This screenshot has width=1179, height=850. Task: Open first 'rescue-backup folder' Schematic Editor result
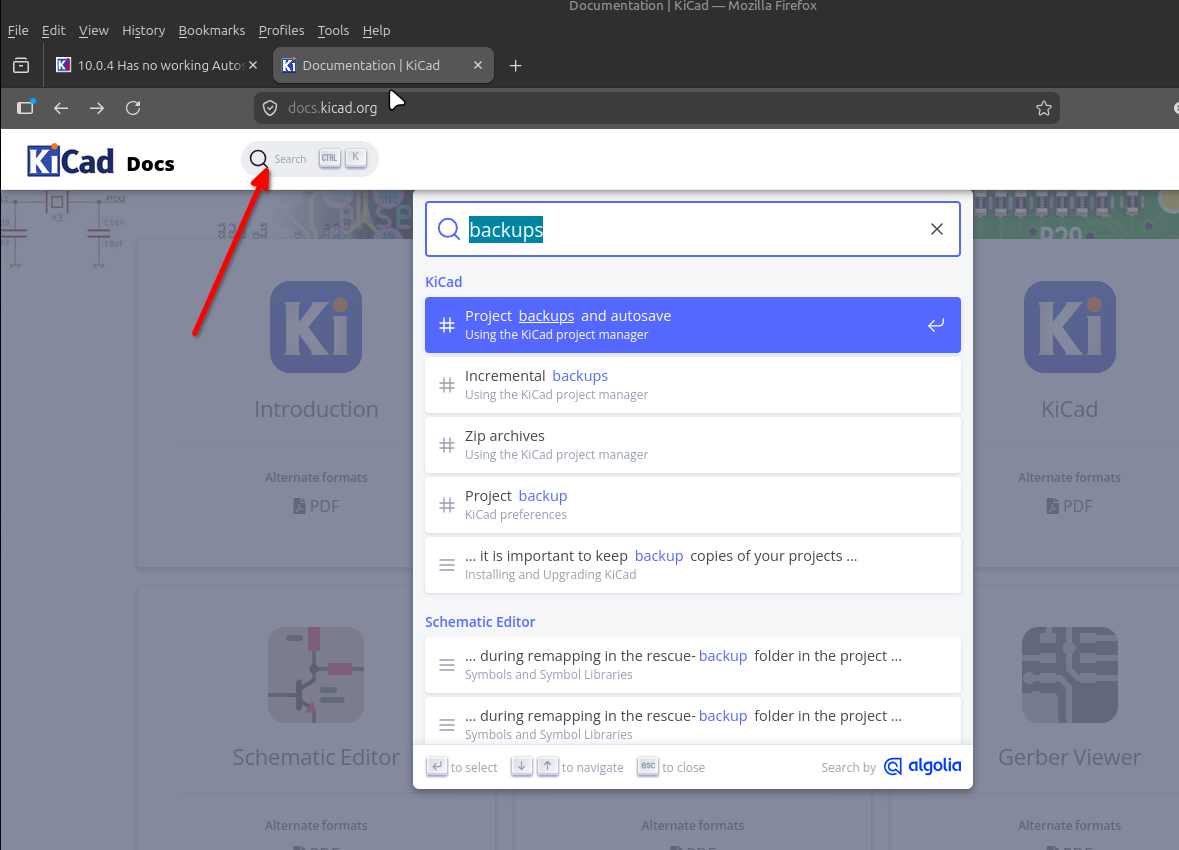(693, 665)
